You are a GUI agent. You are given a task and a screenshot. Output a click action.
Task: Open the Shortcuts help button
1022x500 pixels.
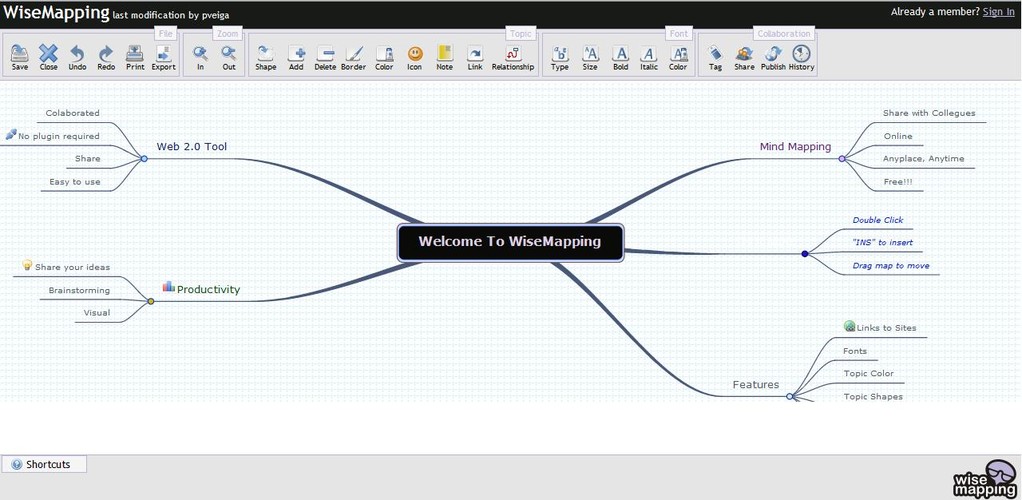pos(44,464)
